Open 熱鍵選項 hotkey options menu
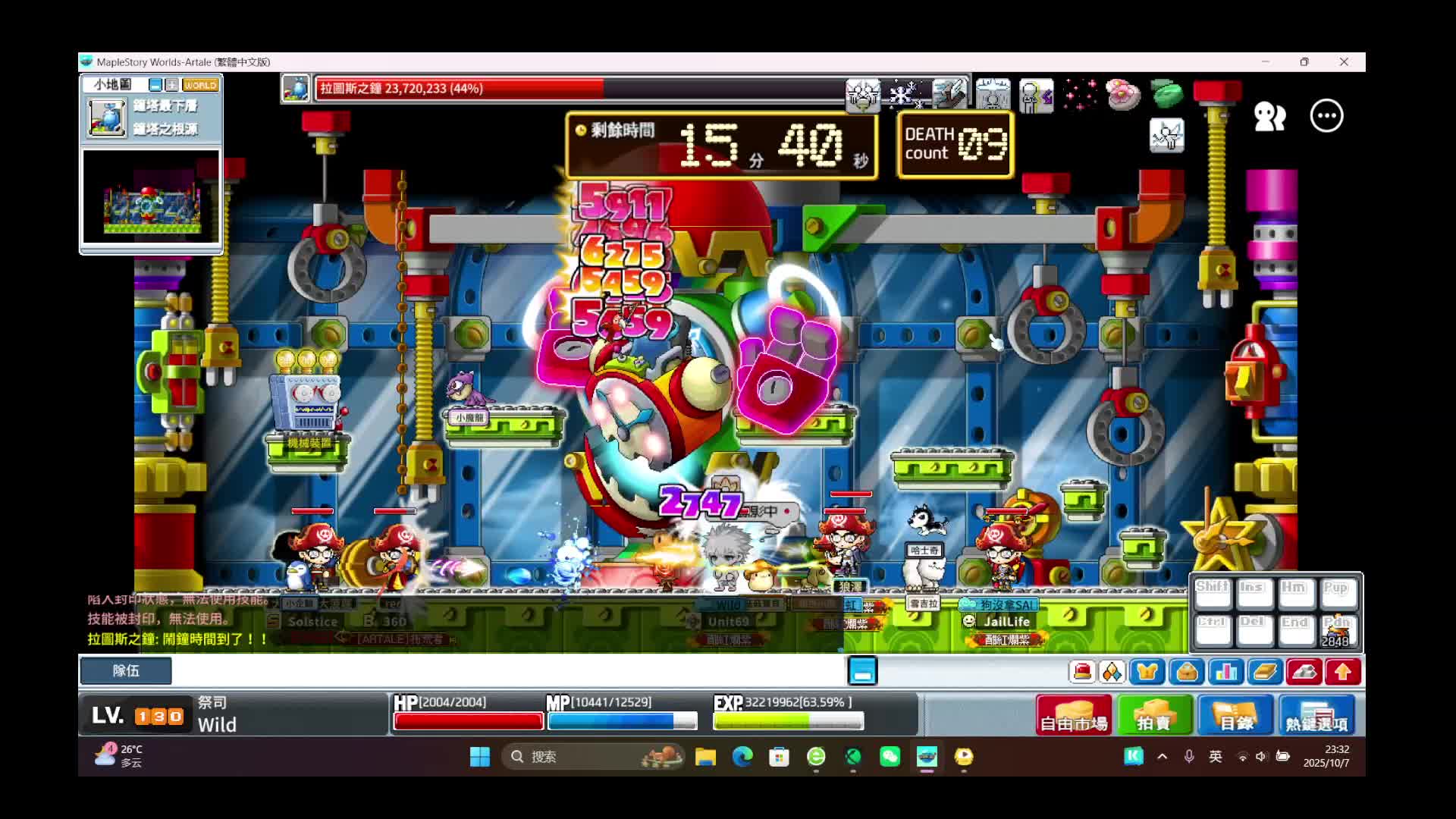 click(1316, 715)
